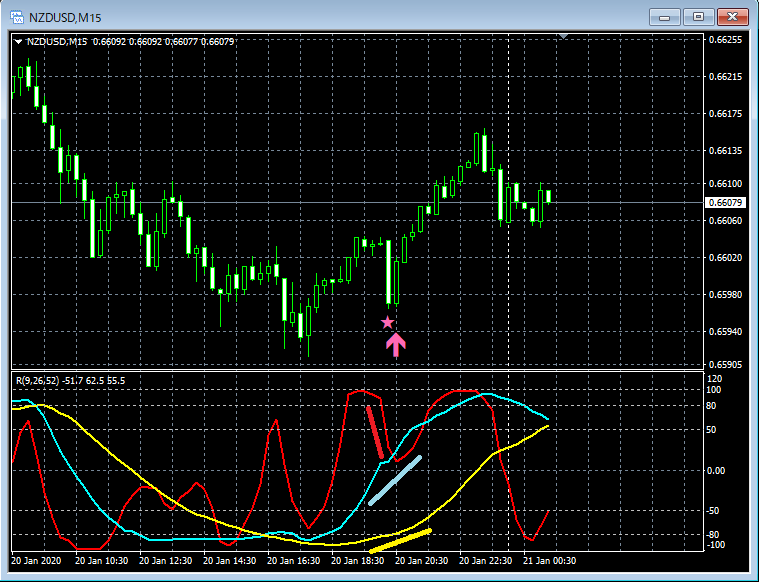
Task: Click the 0.65905 price axis label
Action: (x=725, y=364)
